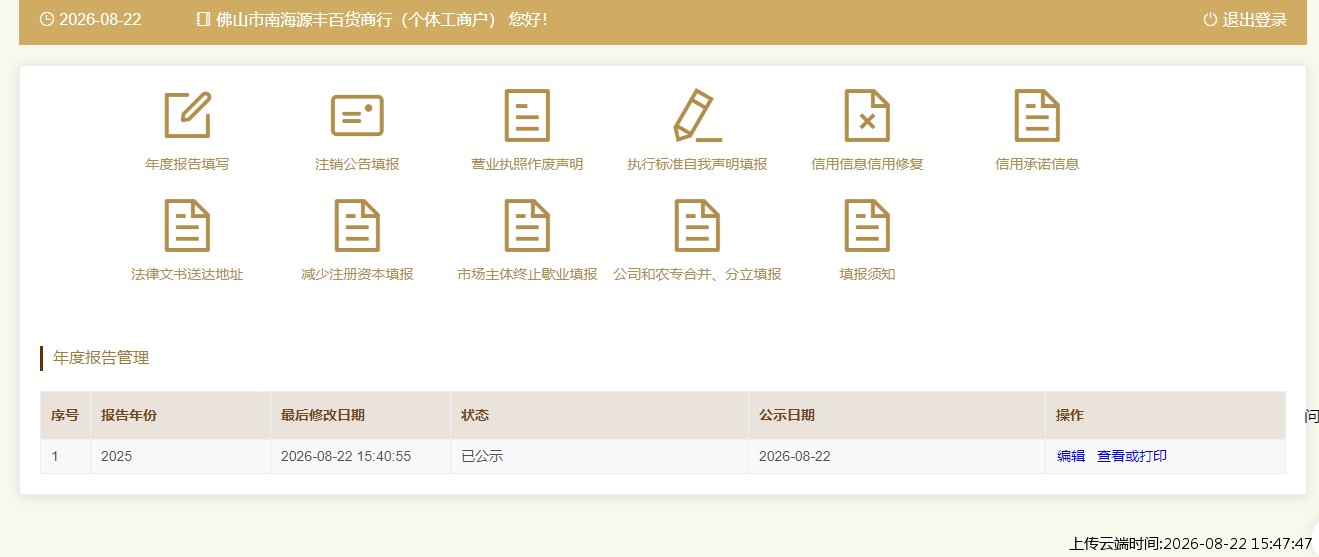Click the 最后修改日期 column header
Image resolution: width=1319 pixels, height=557 pixels.
360,415
